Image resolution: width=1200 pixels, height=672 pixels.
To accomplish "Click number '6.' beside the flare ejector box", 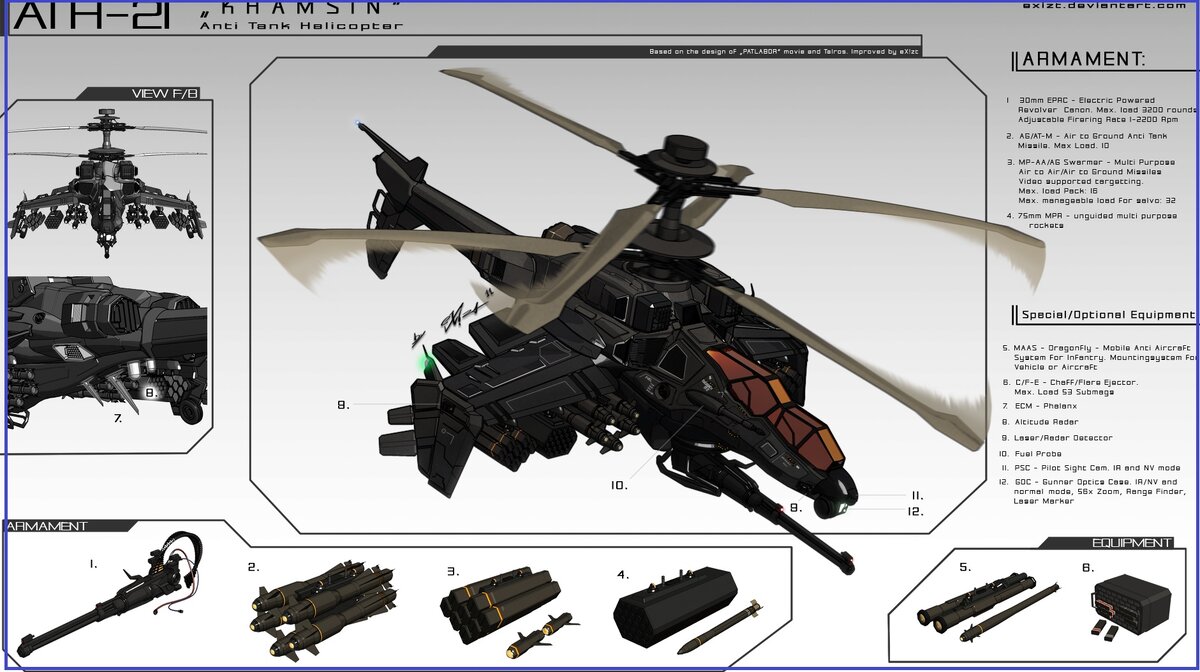I will [1088, 567].
